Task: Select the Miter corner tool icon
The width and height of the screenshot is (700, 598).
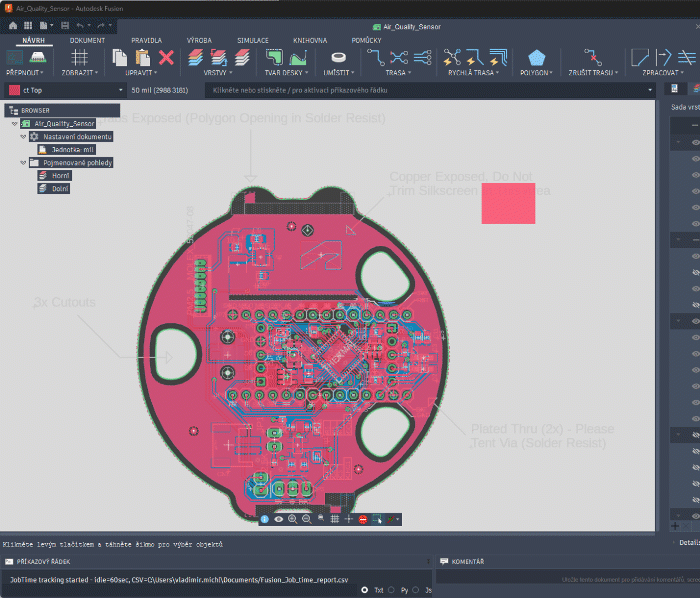Action: (x=640, y=58)
